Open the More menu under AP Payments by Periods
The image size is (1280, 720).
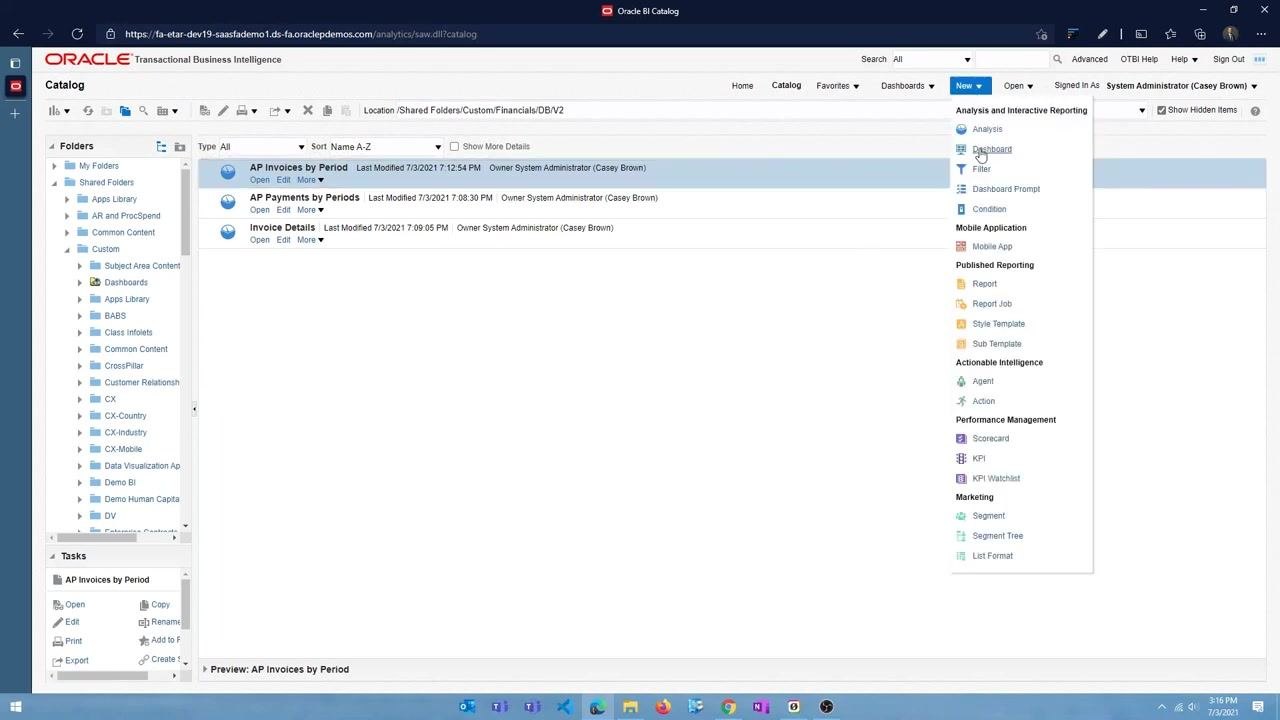tap(310, 210)
